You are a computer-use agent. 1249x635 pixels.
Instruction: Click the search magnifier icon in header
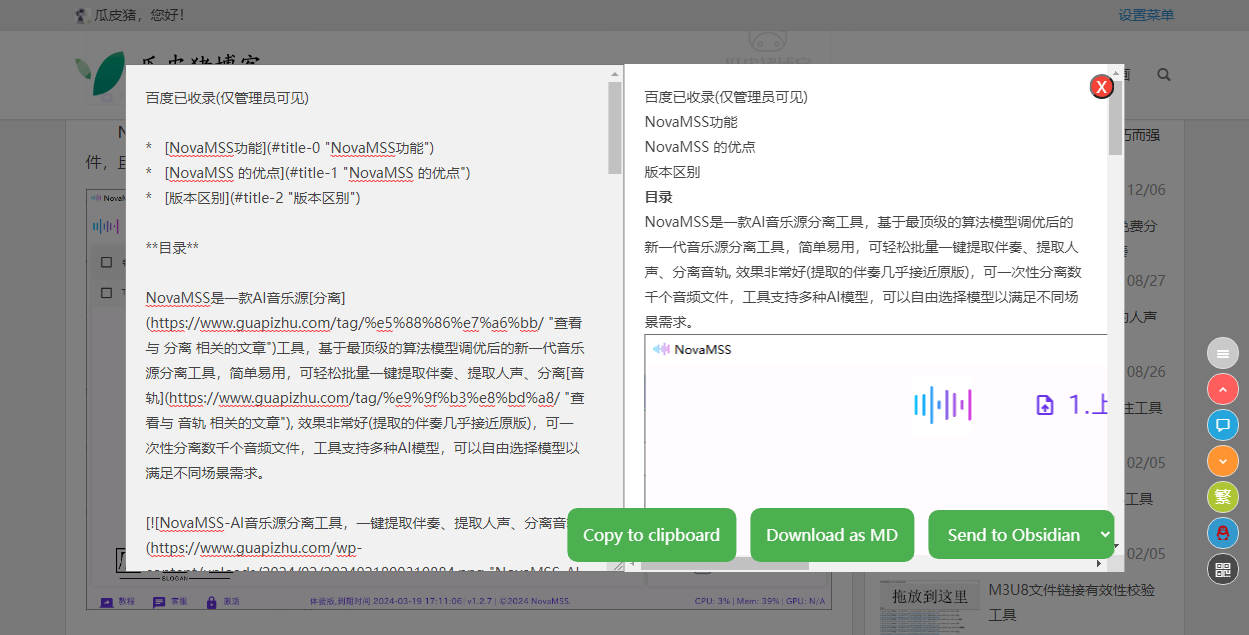[x=1164, y=75]
